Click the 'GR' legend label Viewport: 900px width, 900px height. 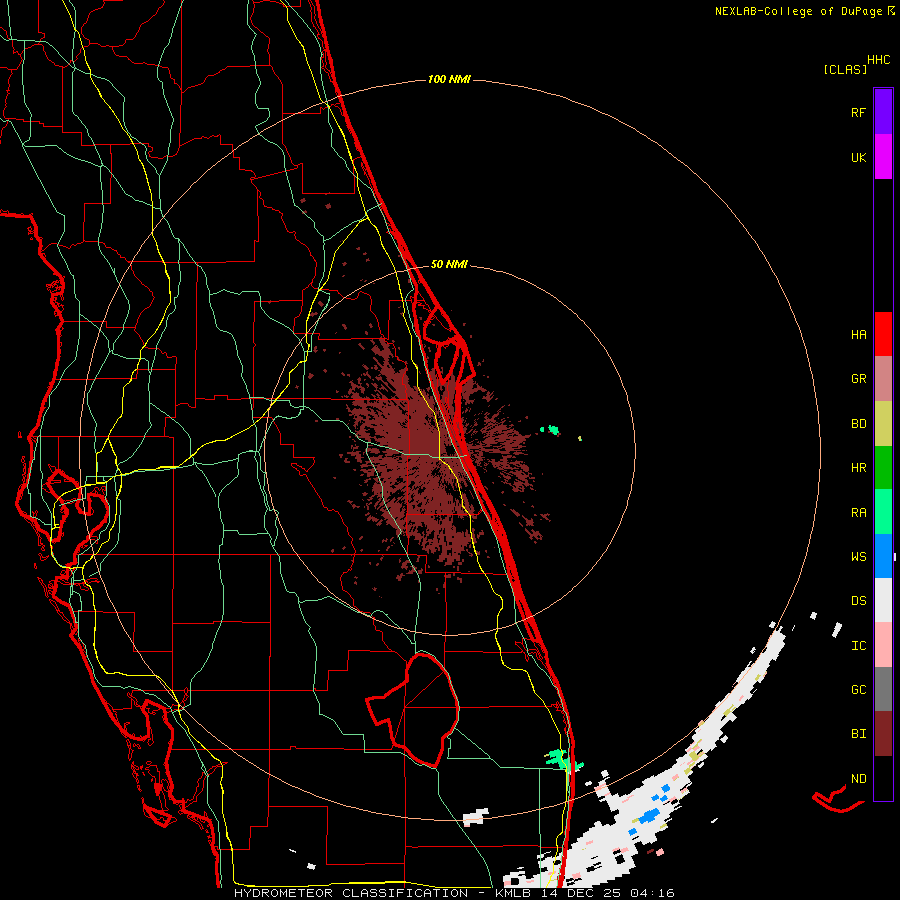coord(858,379)
